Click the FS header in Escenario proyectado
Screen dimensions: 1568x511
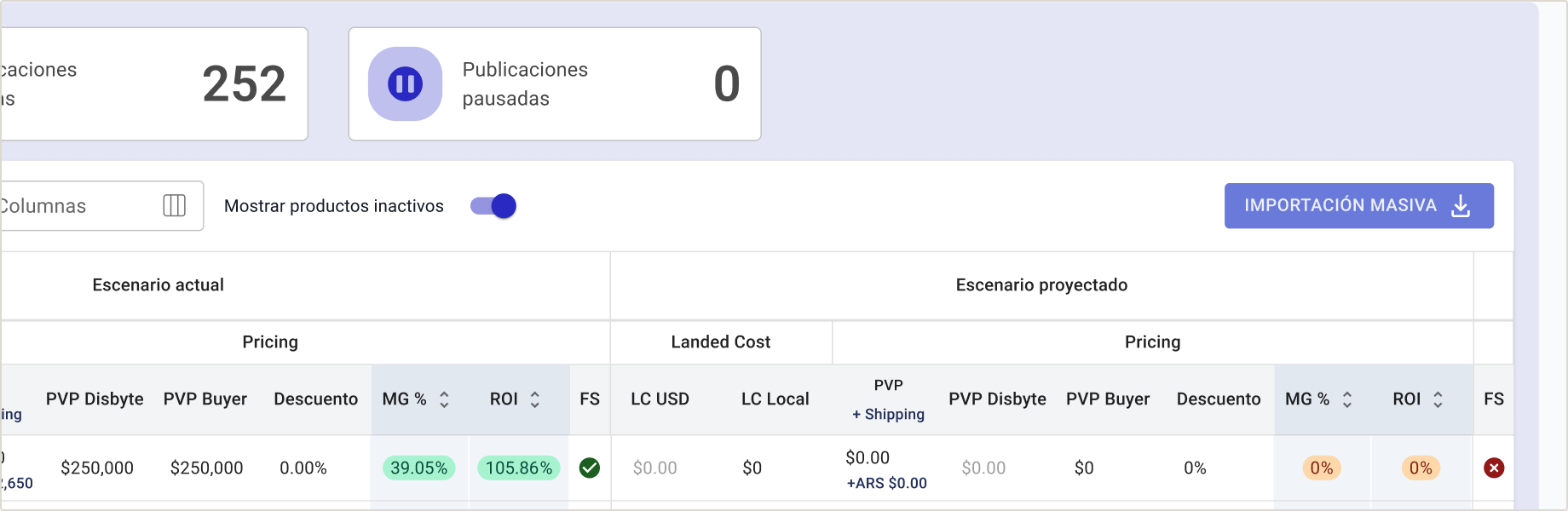(x=1494, y=399)
